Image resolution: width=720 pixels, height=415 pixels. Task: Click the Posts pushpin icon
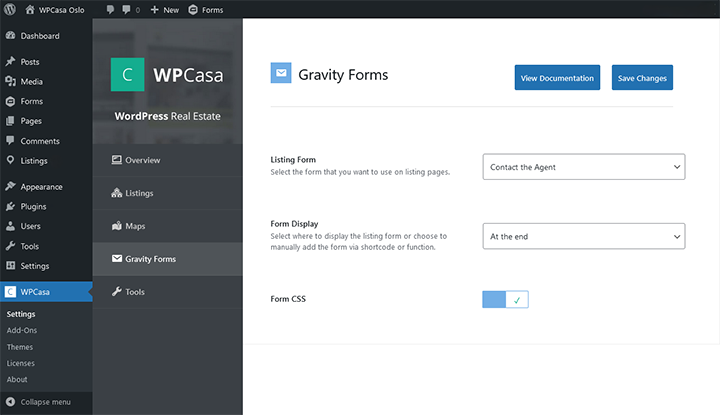click(x=10, y=62)
